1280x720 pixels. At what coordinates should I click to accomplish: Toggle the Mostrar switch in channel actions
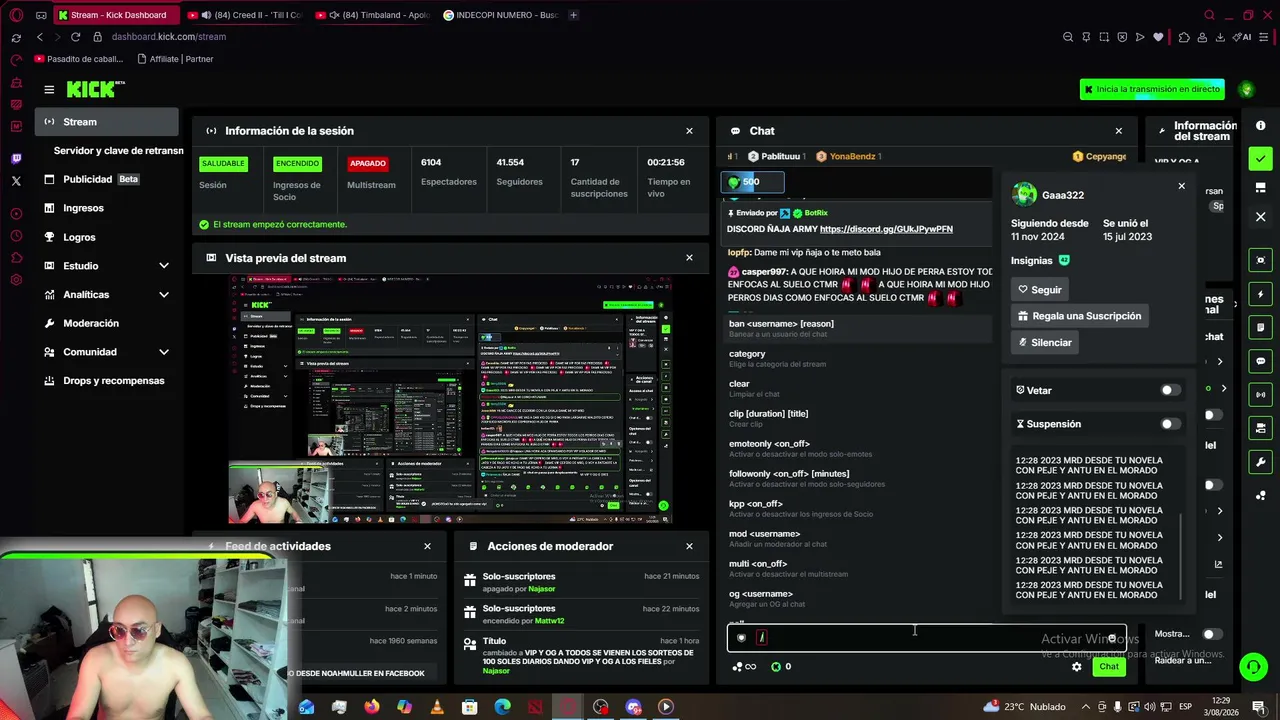coord(1211,634)
